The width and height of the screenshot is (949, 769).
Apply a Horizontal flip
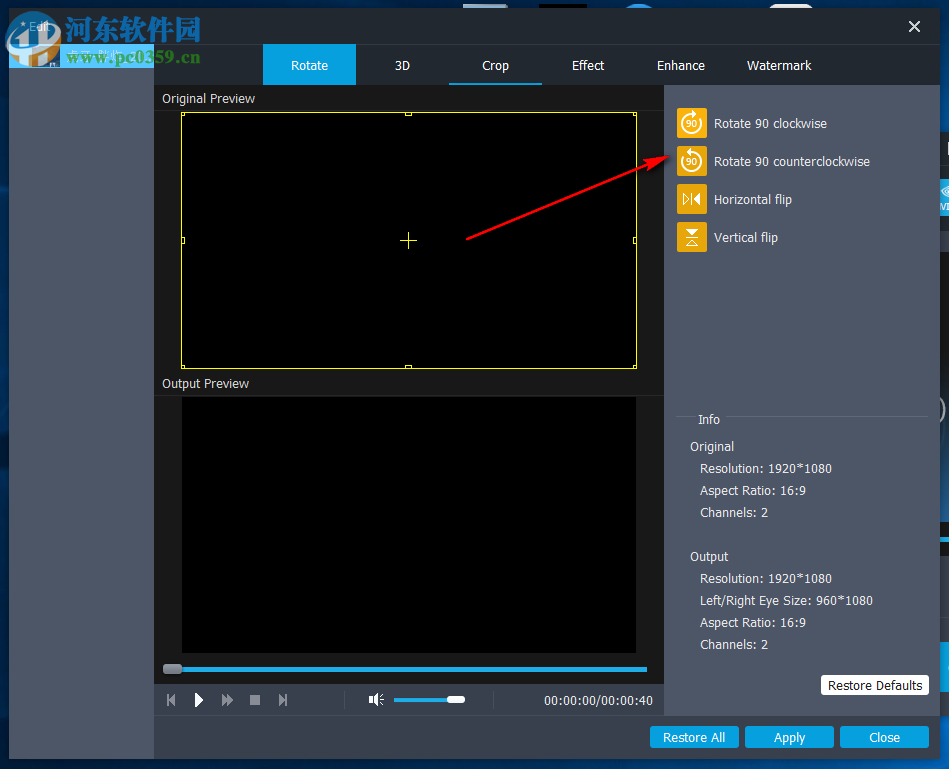691,199
